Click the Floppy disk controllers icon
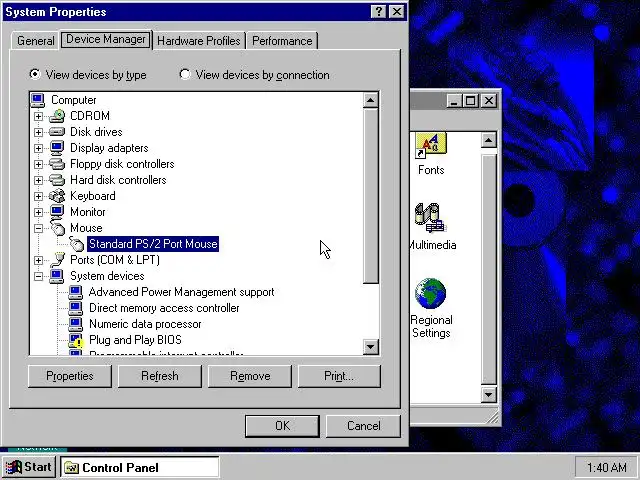This screenshot has height=480, width=640. (57, 164)
